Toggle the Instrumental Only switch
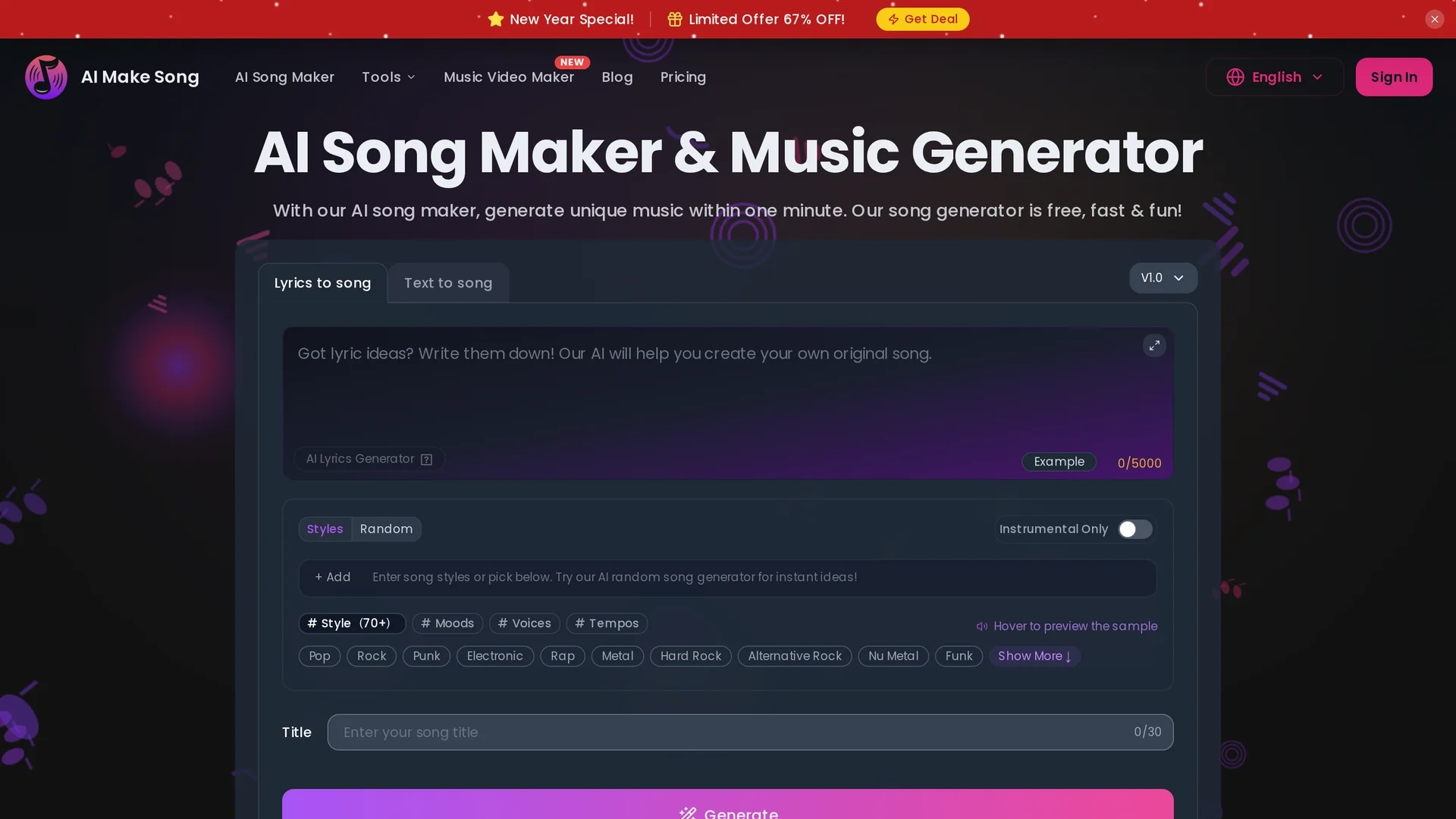Screen dimensions: 1456x819 (1135, 529)
